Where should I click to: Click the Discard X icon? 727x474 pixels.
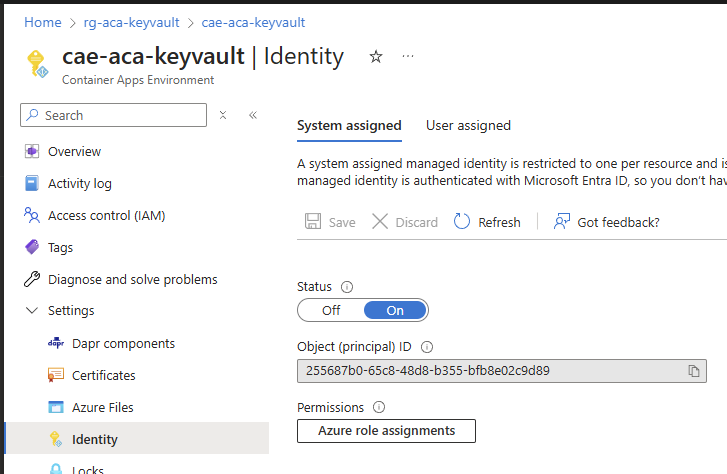click(x=380, y=221)
